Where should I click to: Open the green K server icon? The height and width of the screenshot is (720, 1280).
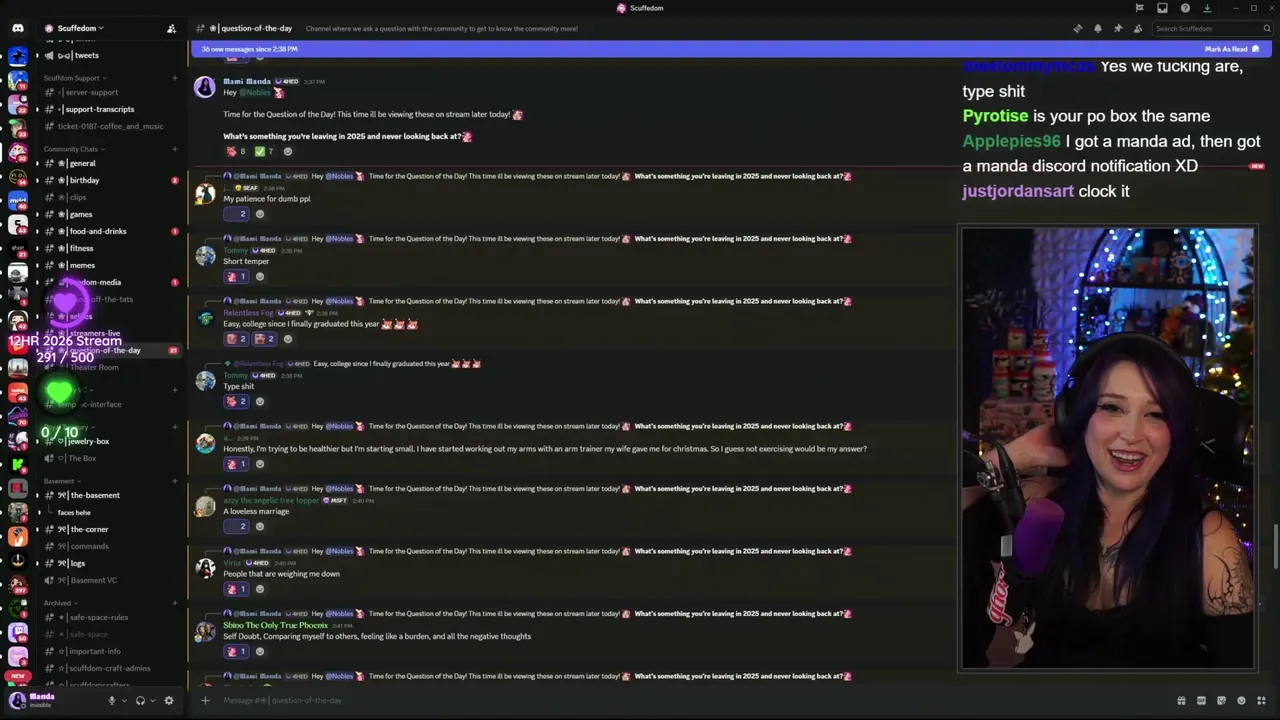coord(17,465)
